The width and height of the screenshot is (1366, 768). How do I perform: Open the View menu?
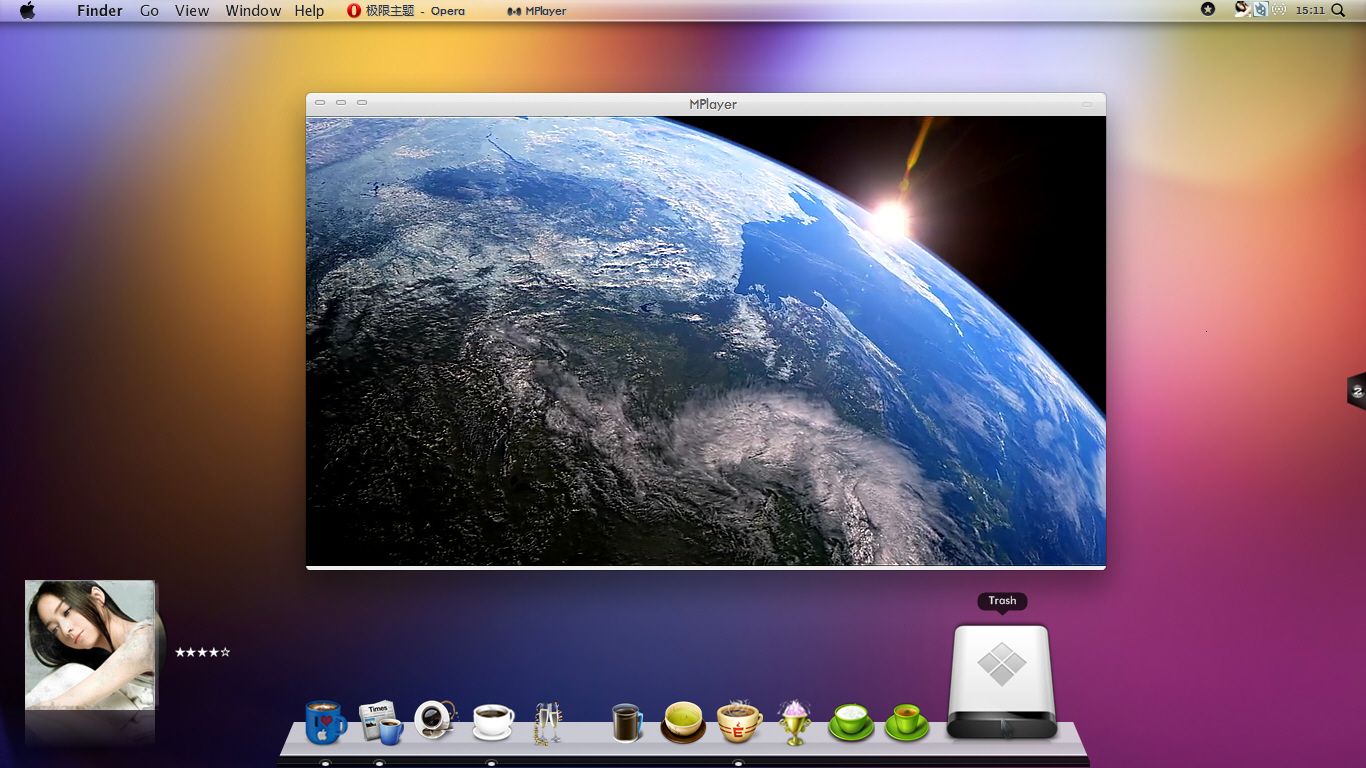pos(192,11)
